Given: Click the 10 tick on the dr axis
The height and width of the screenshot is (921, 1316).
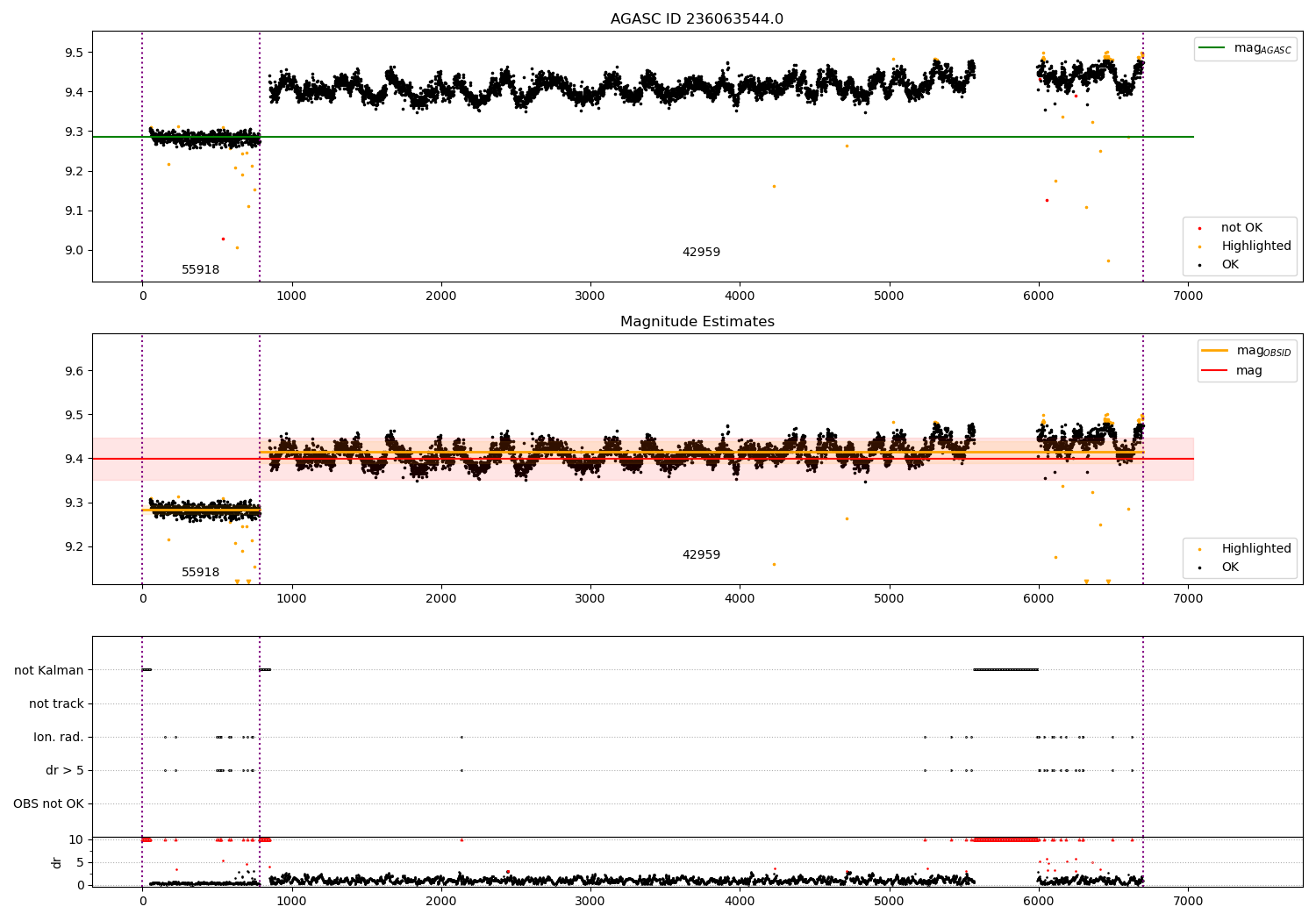Looking at the screenshot, I should point(76,839).
